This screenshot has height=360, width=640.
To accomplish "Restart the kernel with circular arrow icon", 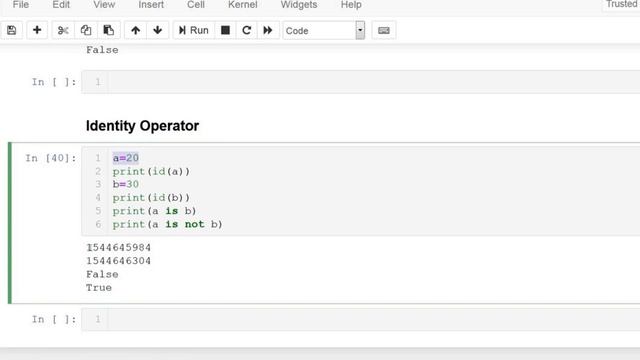I will [x=247, y=30].
